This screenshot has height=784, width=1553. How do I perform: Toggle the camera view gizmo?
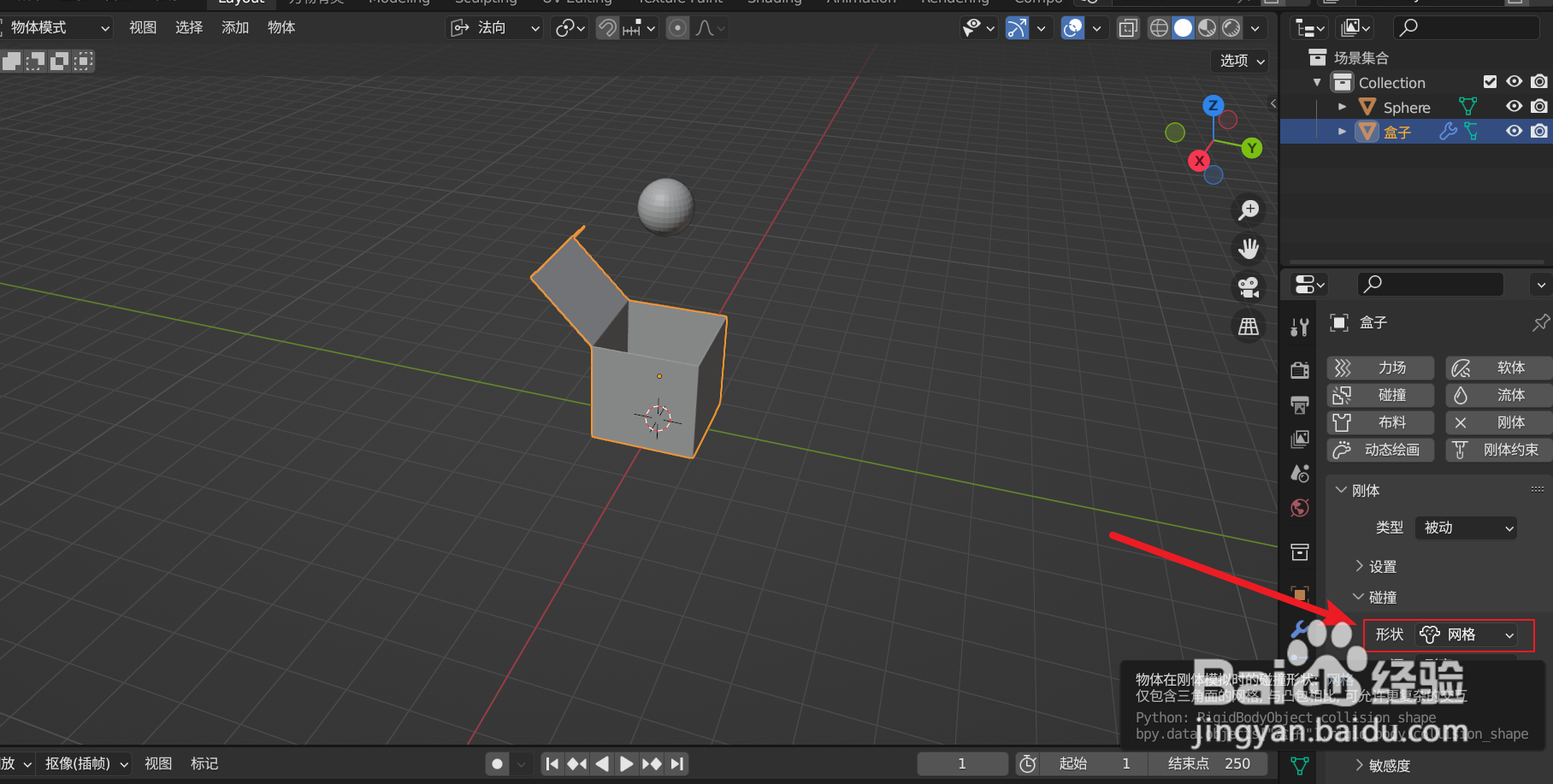click(1249, 287)
